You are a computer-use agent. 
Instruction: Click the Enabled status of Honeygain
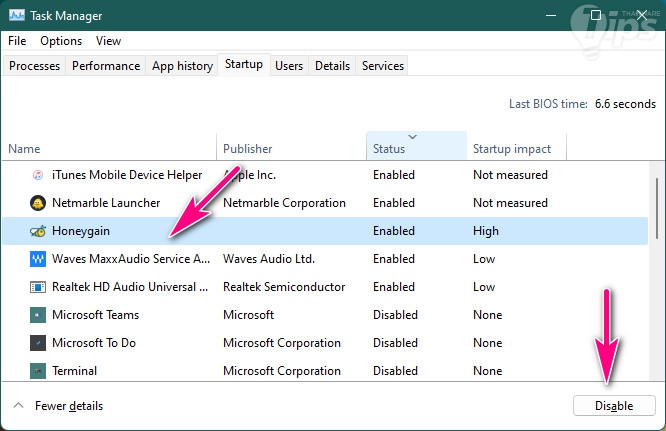[394, 231]
